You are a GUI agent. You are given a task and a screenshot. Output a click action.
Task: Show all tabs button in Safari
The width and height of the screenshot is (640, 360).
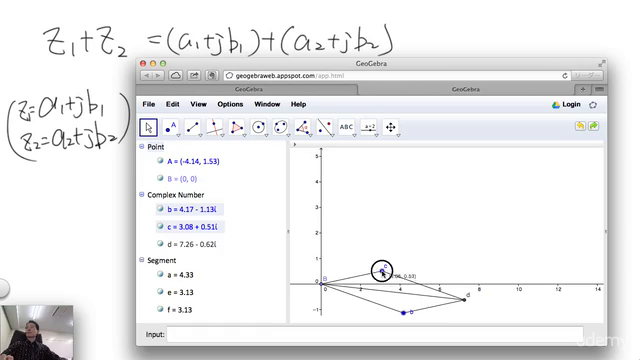599,89
